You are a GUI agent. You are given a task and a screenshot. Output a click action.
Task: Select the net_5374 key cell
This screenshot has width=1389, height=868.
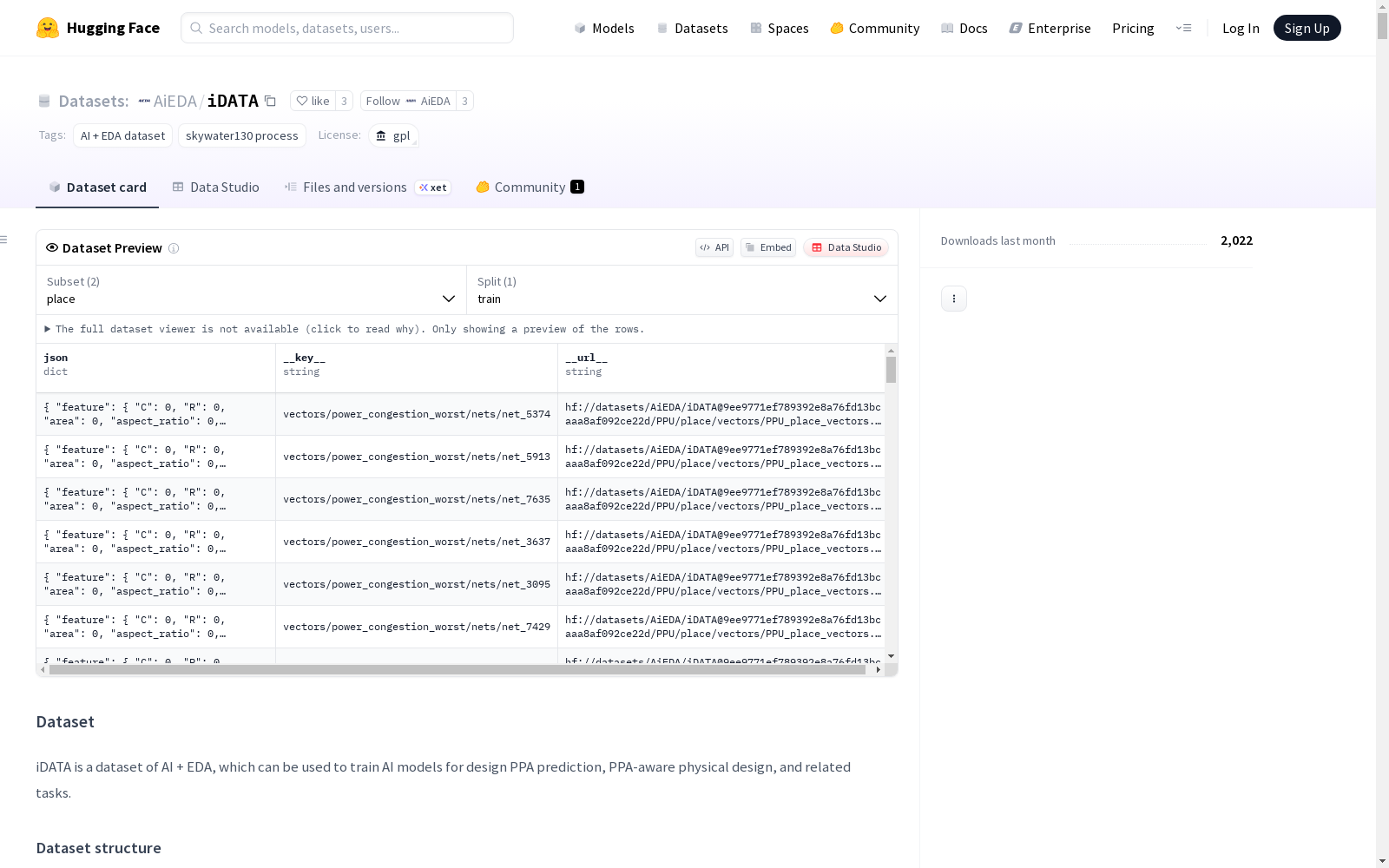[417, 414]
